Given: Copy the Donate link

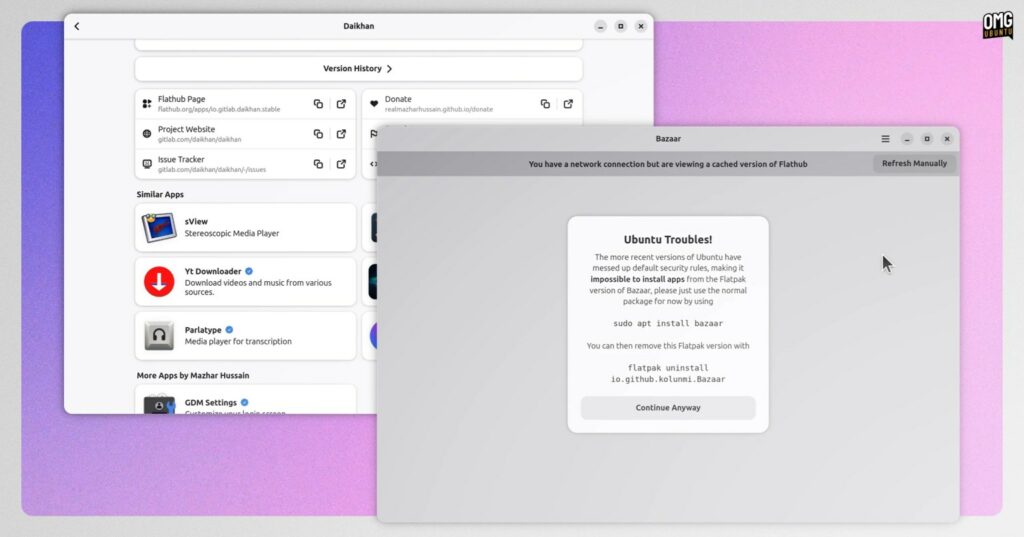Looking at the screenshot, I should 545,104.
